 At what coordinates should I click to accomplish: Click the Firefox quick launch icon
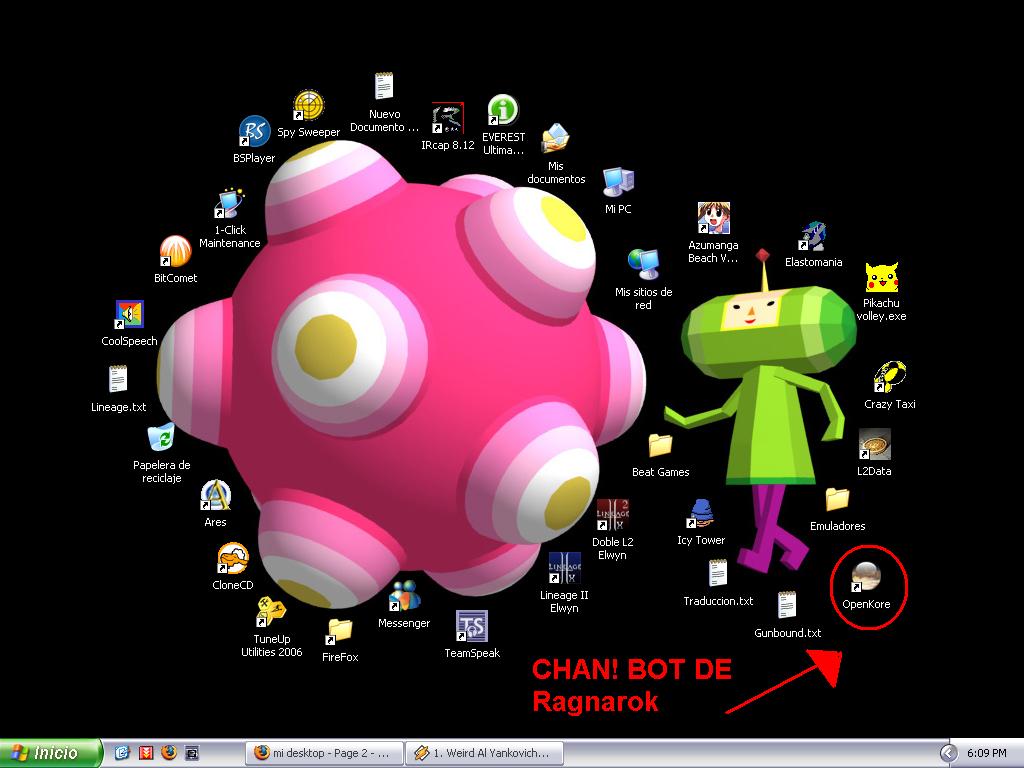[169, 753]
